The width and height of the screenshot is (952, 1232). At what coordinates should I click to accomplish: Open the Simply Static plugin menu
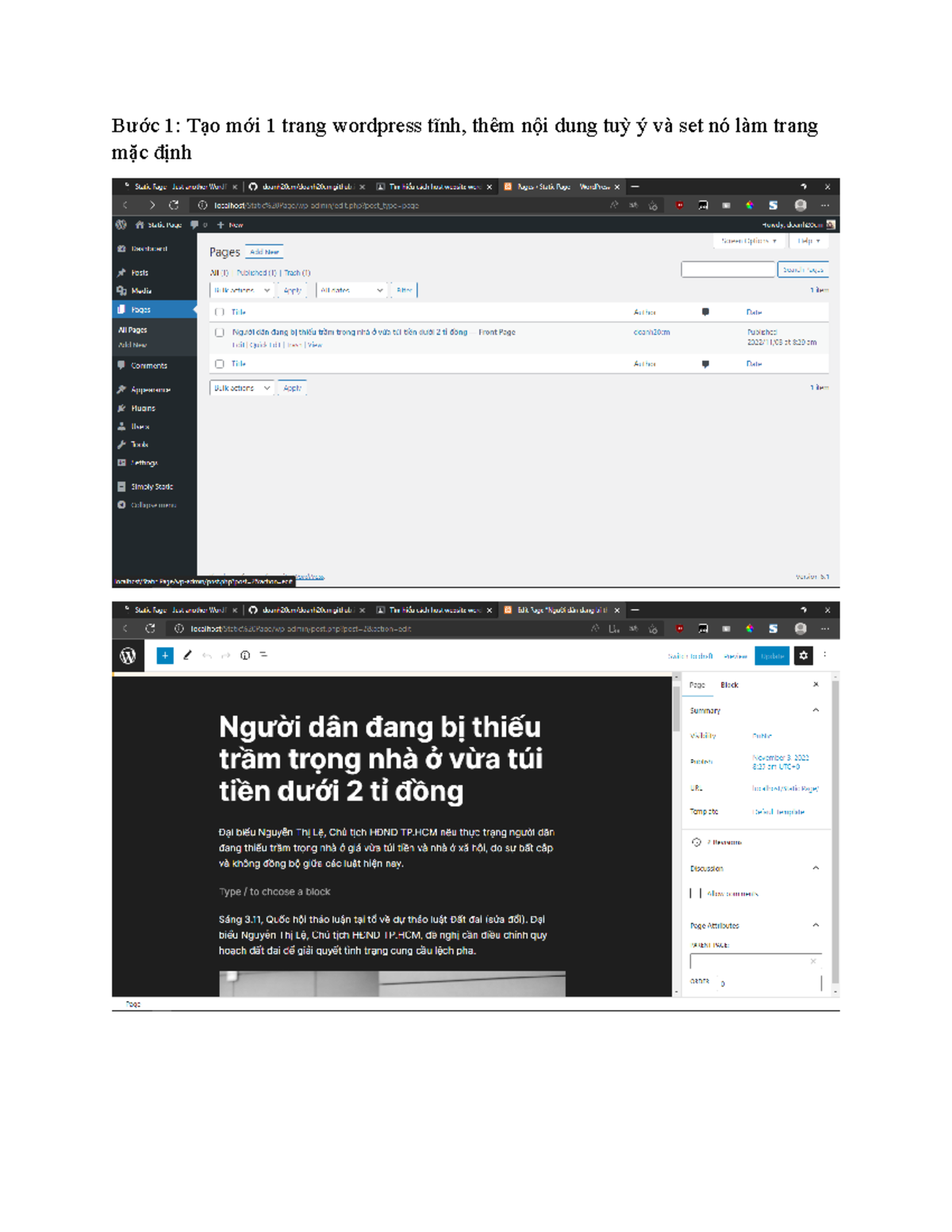click(151, 487)
